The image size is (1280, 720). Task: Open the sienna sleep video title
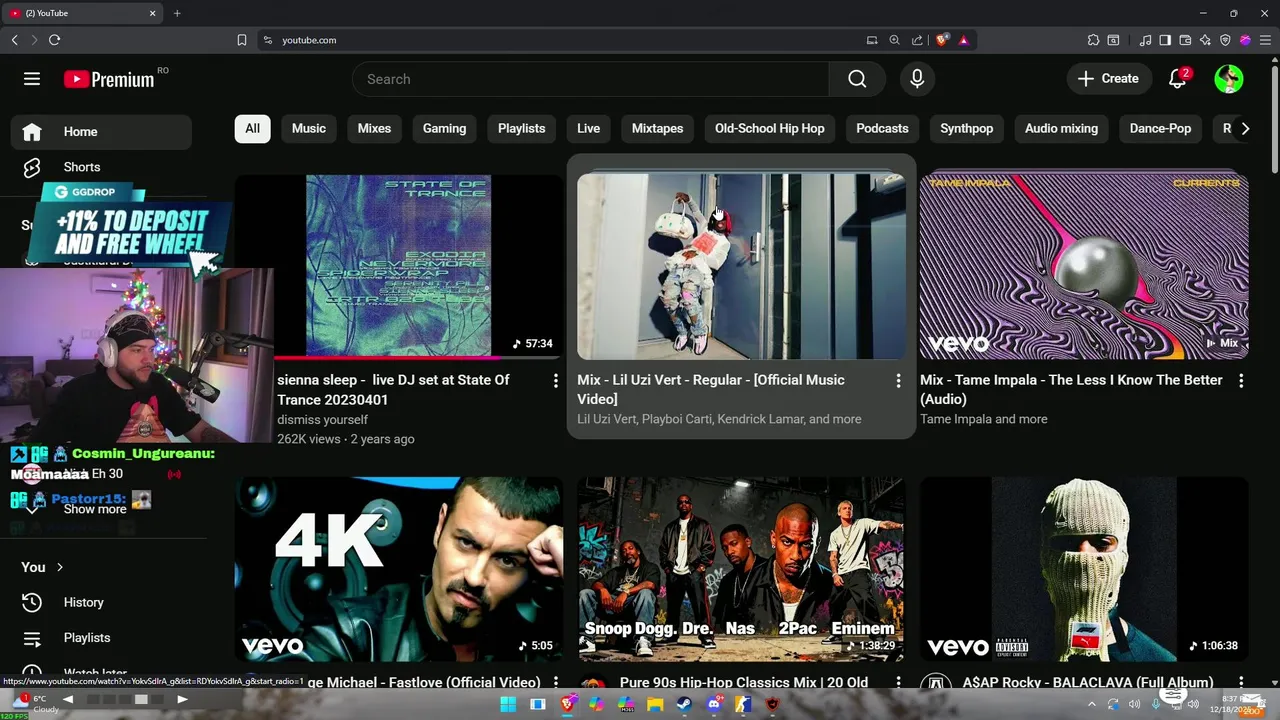393,390
